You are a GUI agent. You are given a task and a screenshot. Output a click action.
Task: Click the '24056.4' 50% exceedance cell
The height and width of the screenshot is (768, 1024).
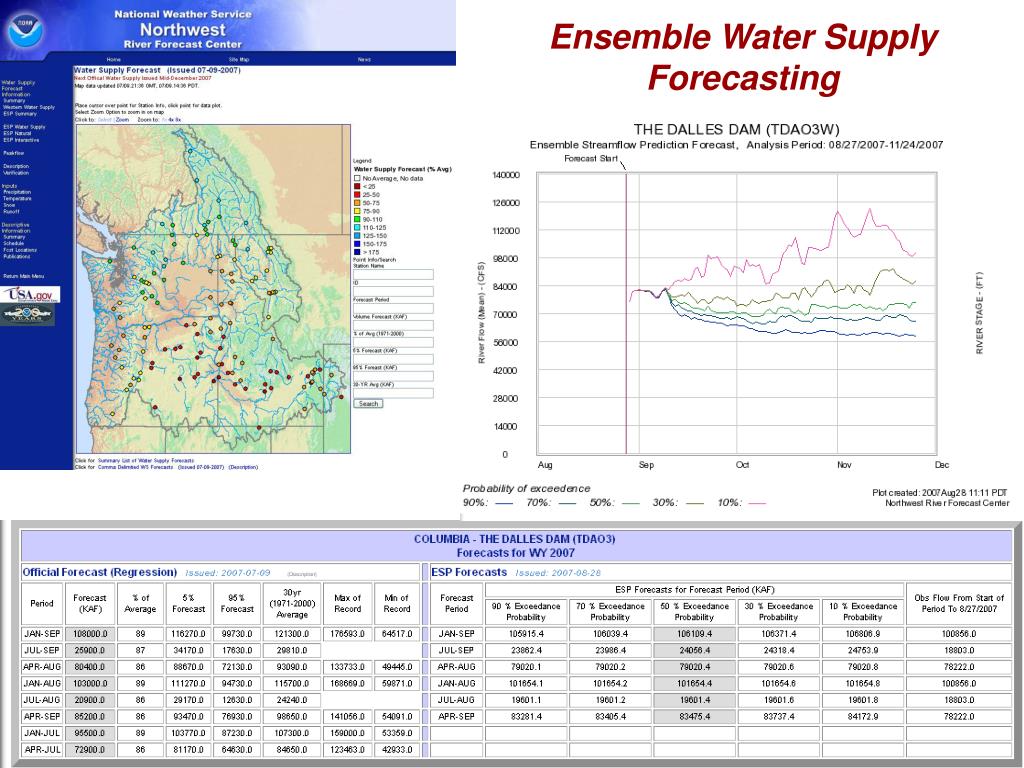pos(694,650)
